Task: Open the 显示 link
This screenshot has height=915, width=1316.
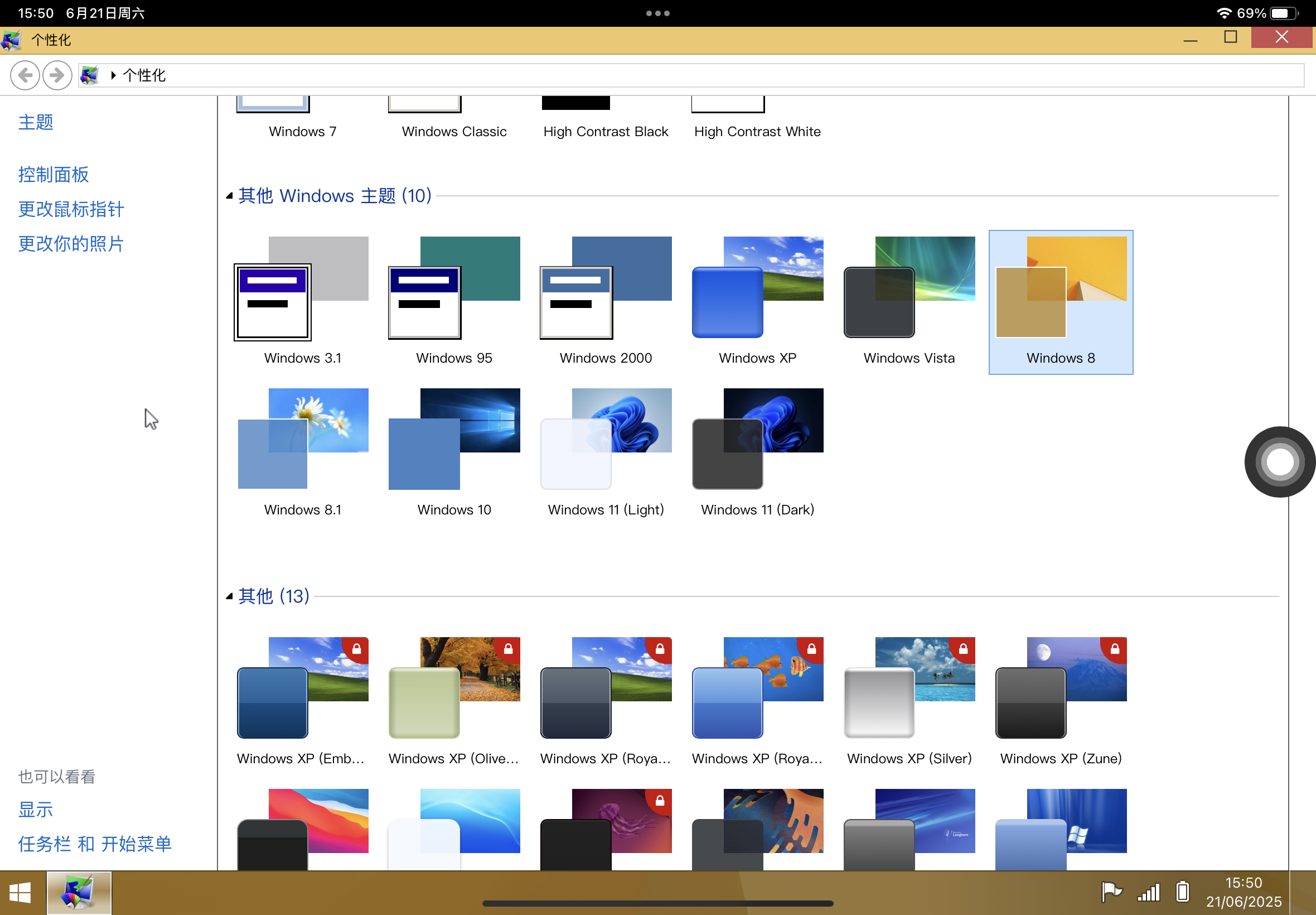Action: tap(36, 810)
